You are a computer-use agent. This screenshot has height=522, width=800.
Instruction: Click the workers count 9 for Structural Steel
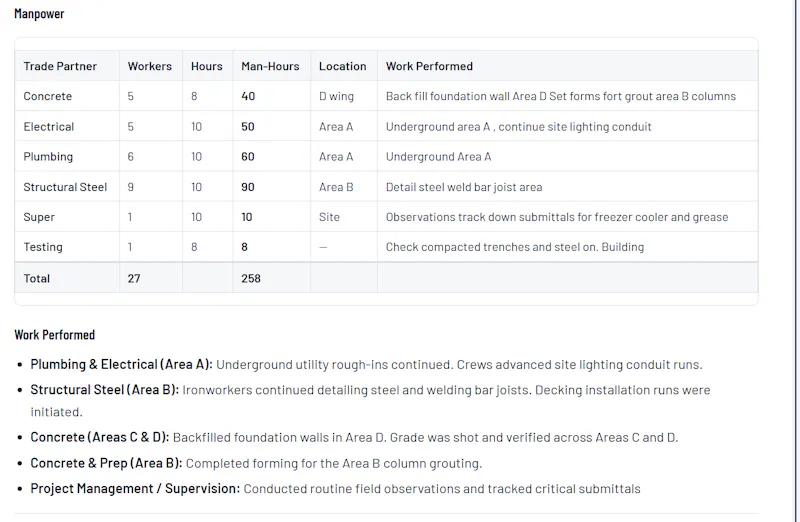pyautogui.click(x=131, y=187)
